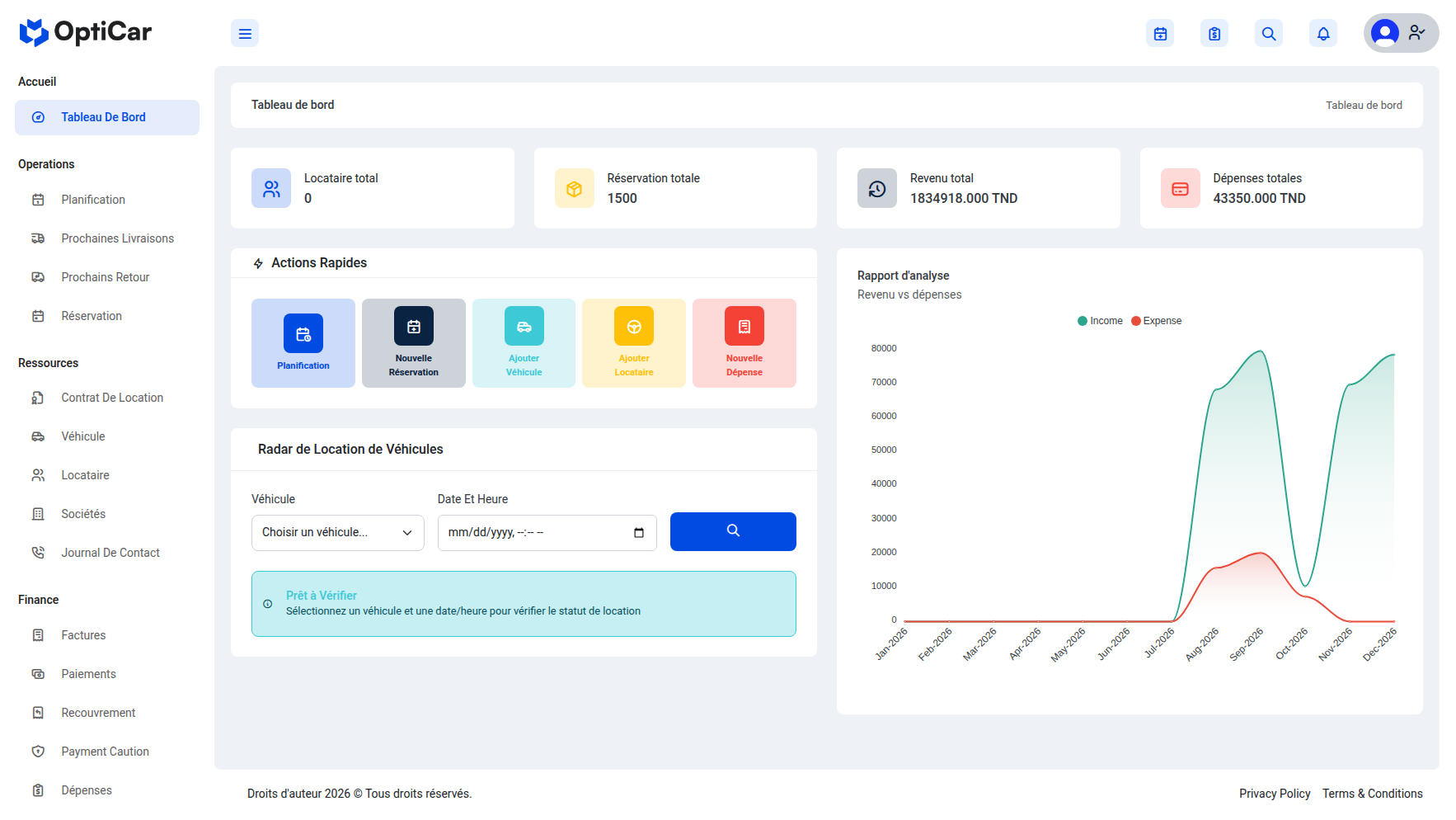The height and width of the screenshot is (820, 1456).
Task: Open Sociétés sidebar item
Action: pyautogui.click(x=107, y=514)
